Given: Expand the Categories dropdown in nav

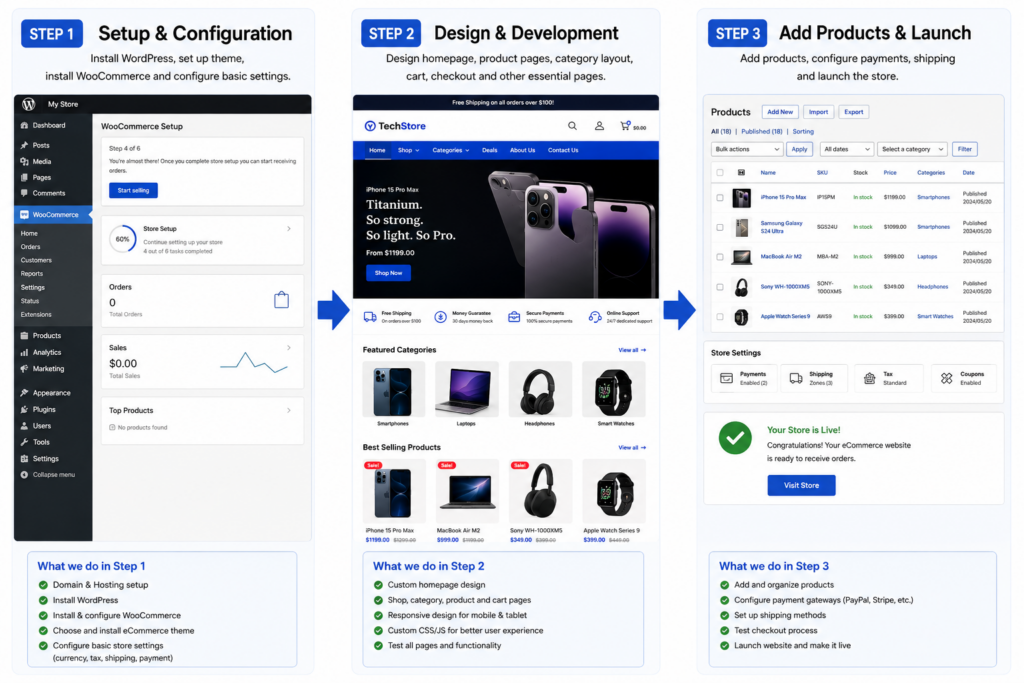Looking at the screenshot, I should [451, 150].
